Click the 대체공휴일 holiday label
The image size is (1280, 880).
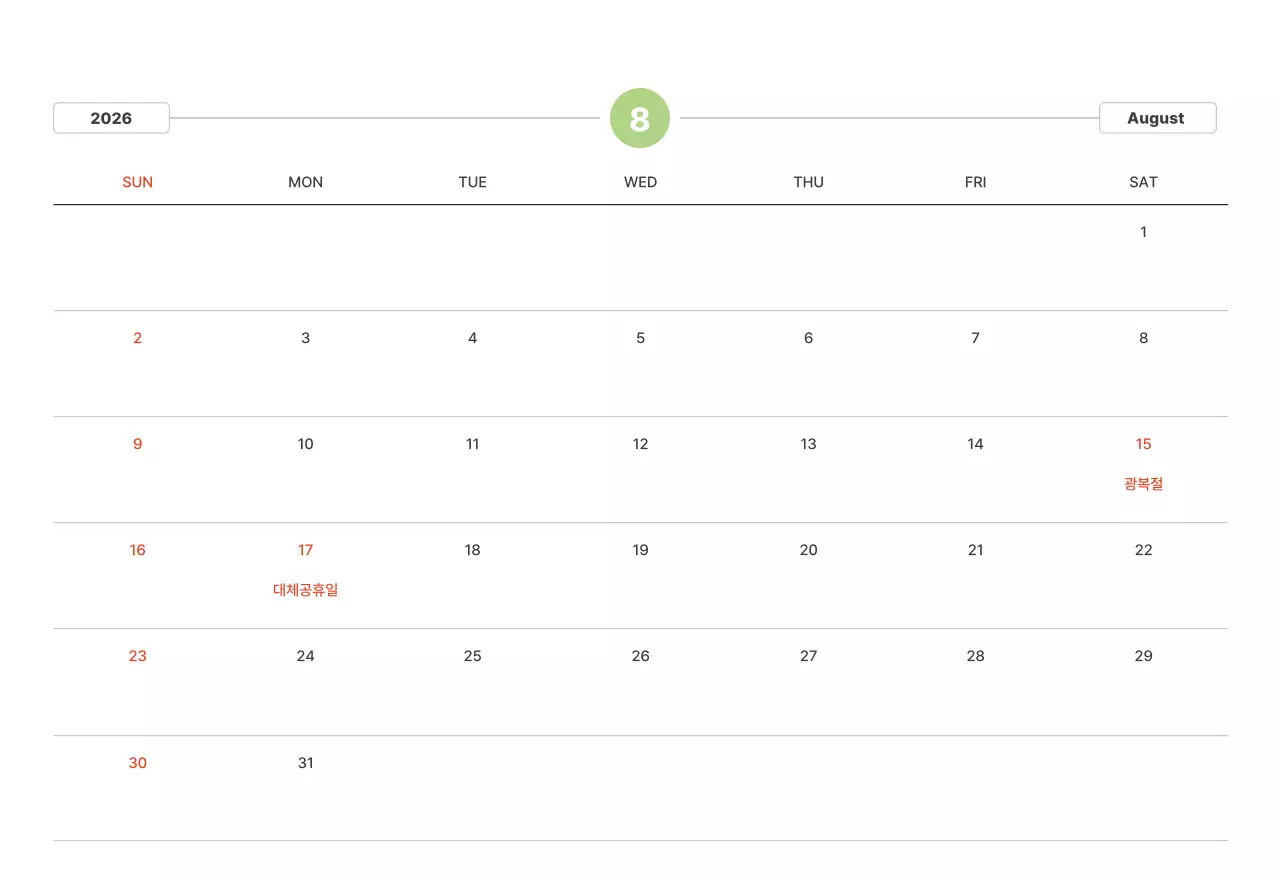point(306,590)
